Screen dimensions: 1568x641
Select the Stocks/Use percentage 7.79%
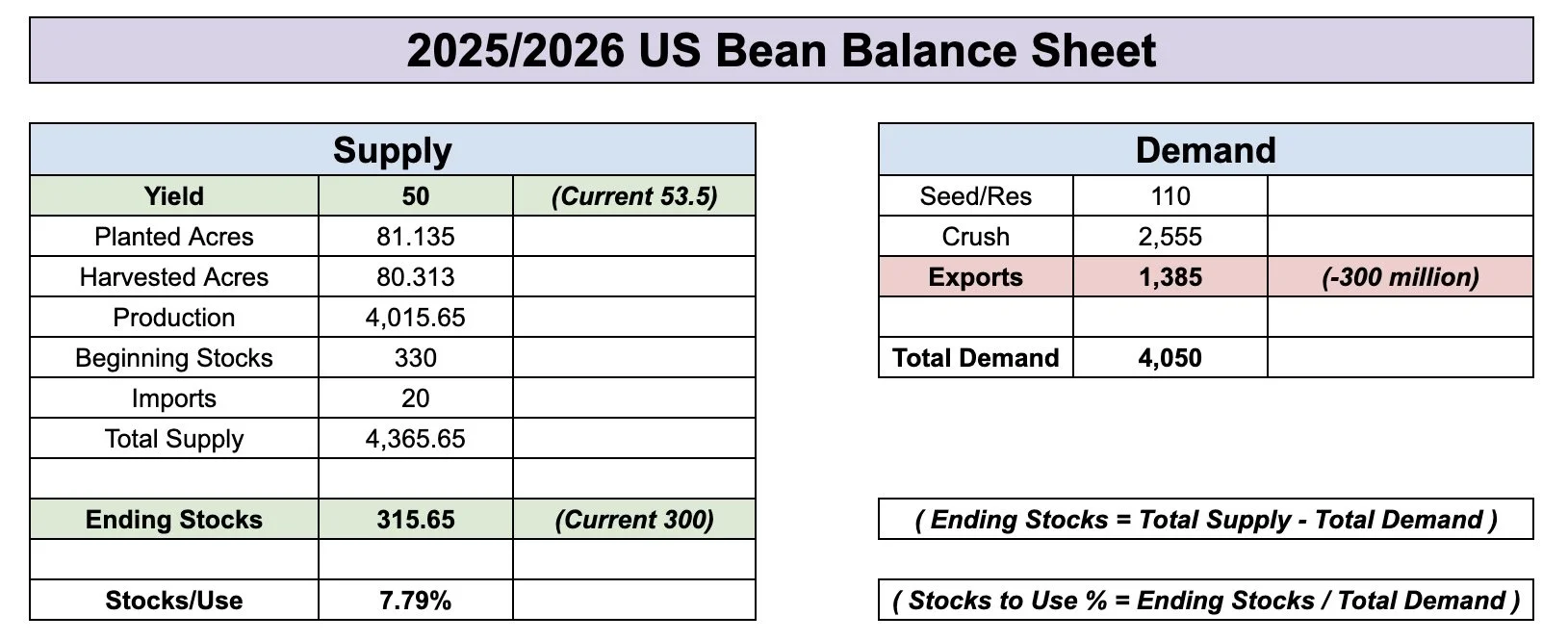point(416,600)
